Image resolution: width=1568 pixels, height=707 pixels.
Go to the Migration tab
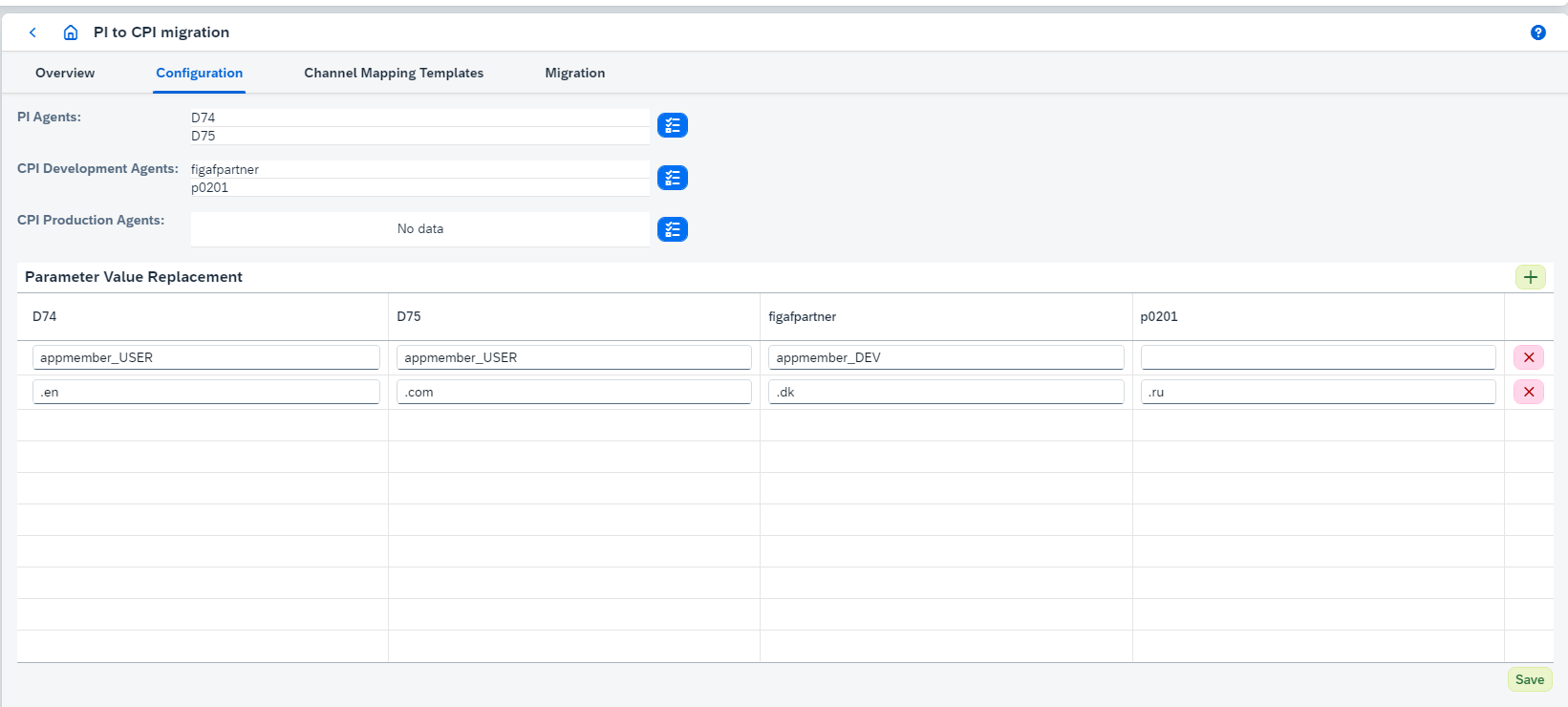click(575, 73)
